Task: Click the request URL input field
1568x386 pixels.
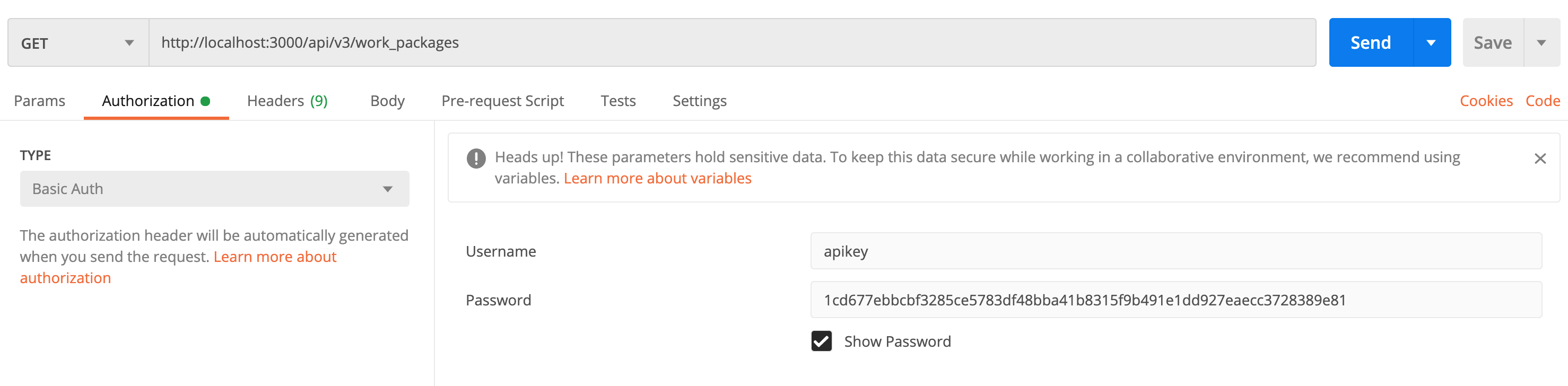Action: 730,42
